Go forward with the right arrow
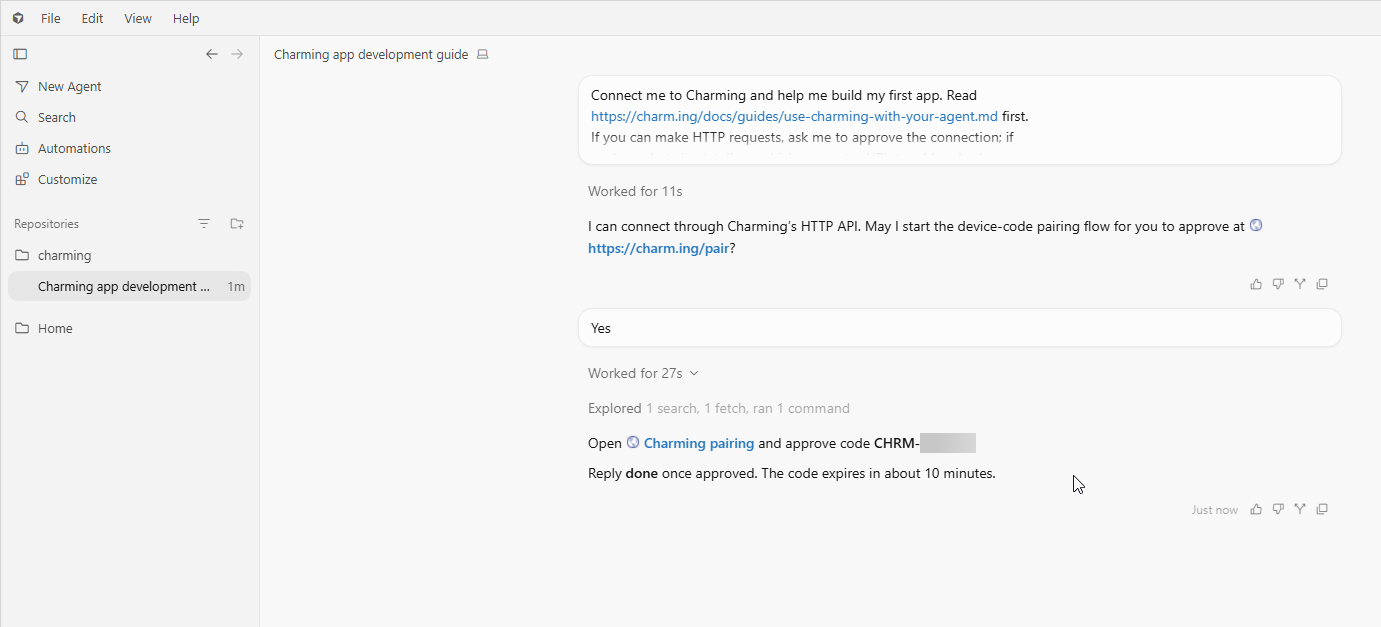The image size is (1381, 627). [x=237, y=54]
